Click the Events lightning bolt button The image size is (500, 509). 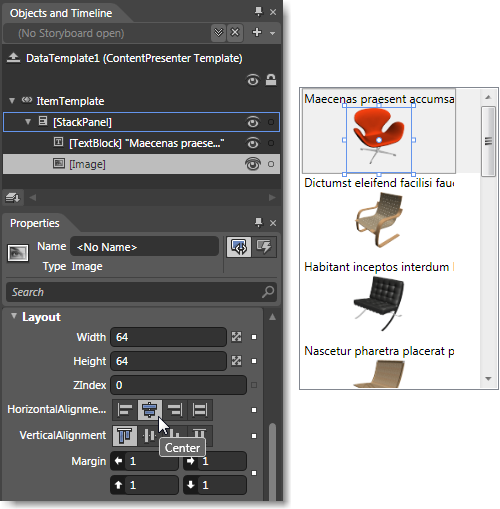click(264, 247)
